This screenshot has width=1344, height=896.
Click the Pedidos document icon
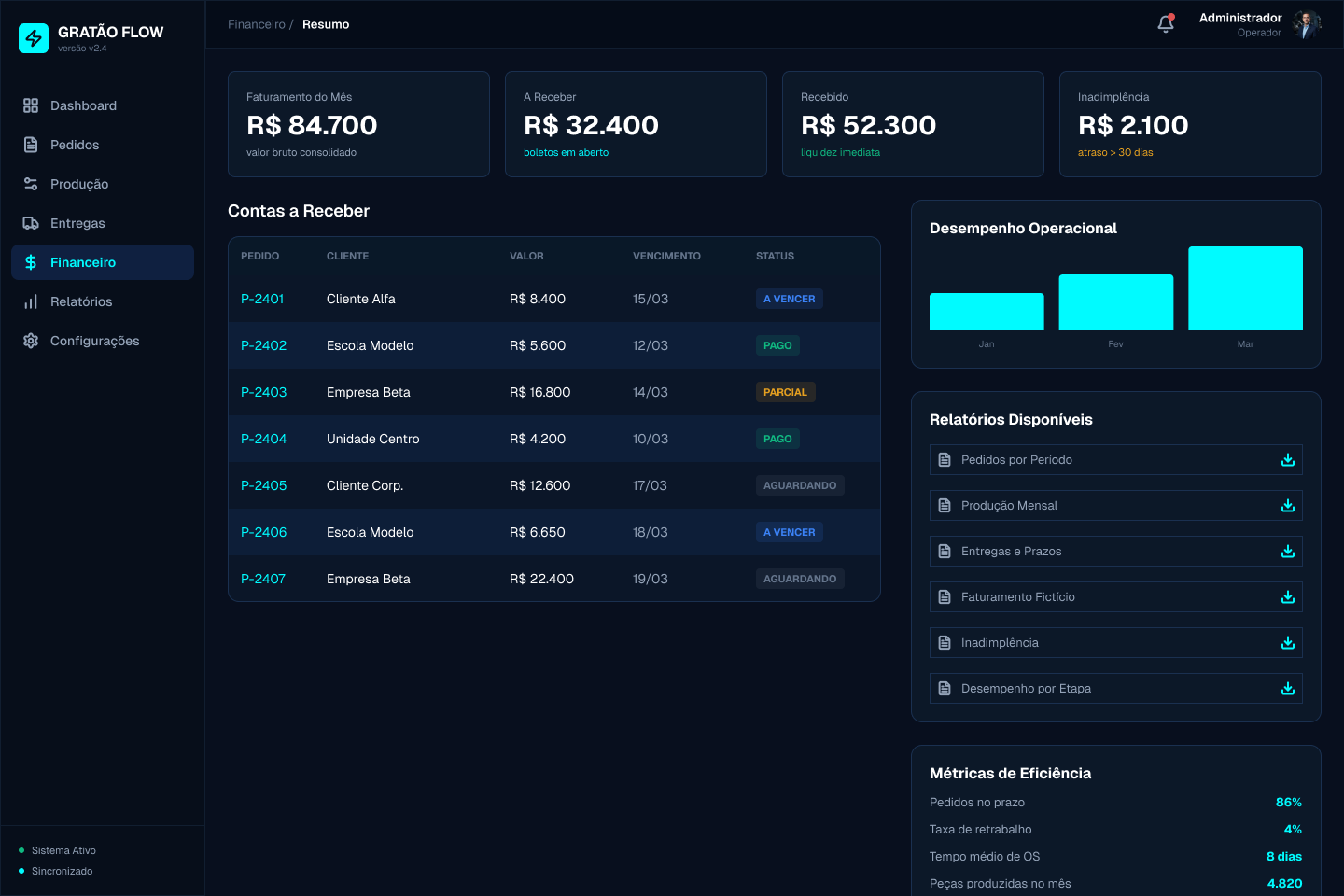pos(31,145)
